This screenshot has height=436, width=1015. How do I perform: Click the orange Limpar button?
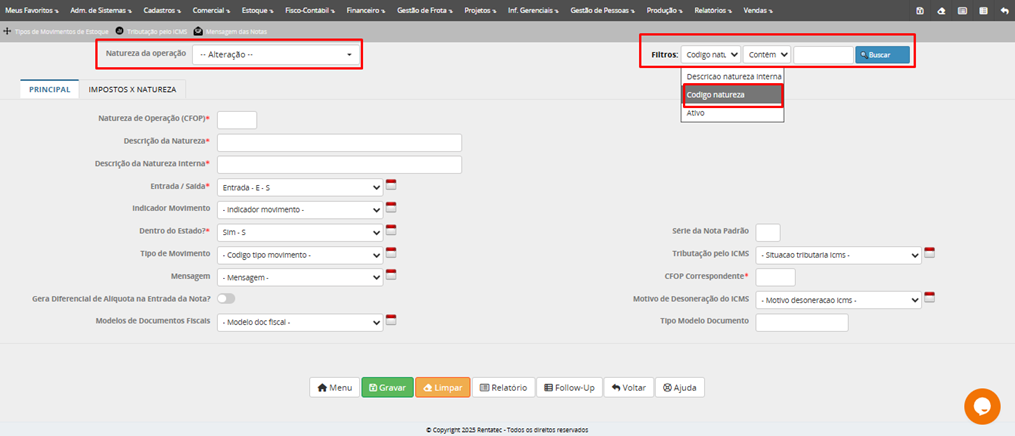tap(442, 387)
